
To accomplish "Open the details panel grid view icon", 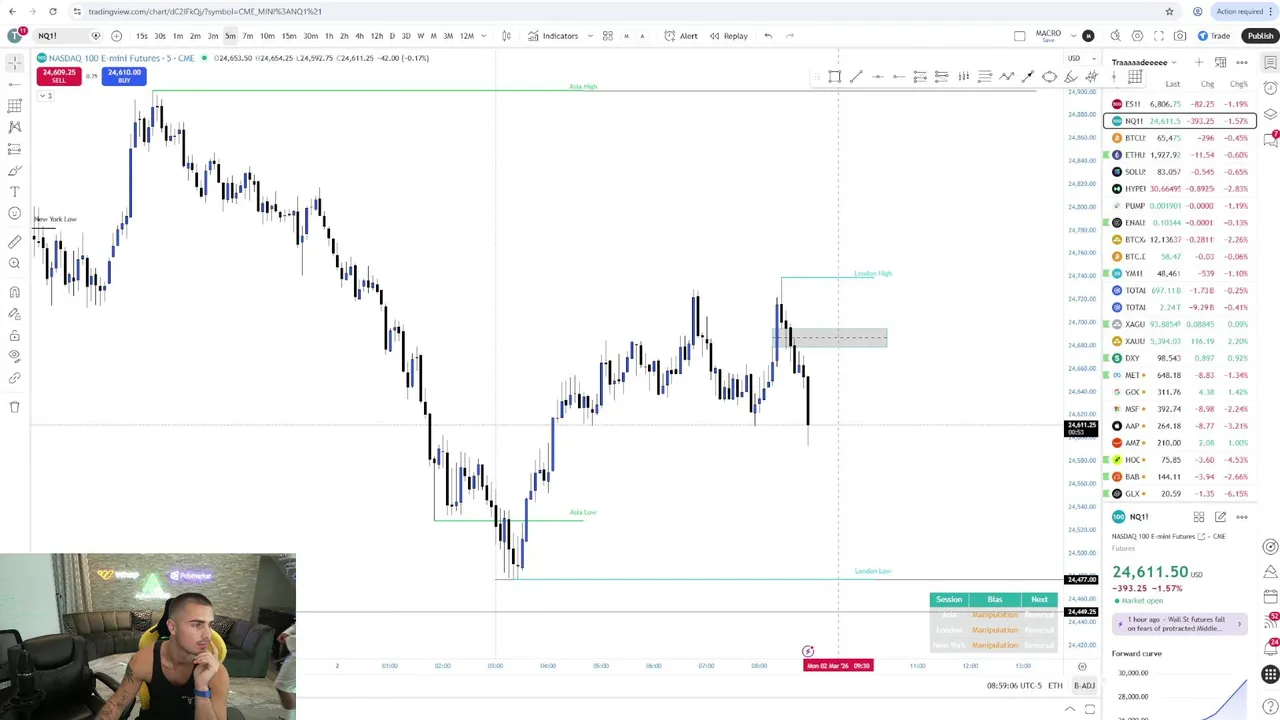I will click(x=1199, y=517).
